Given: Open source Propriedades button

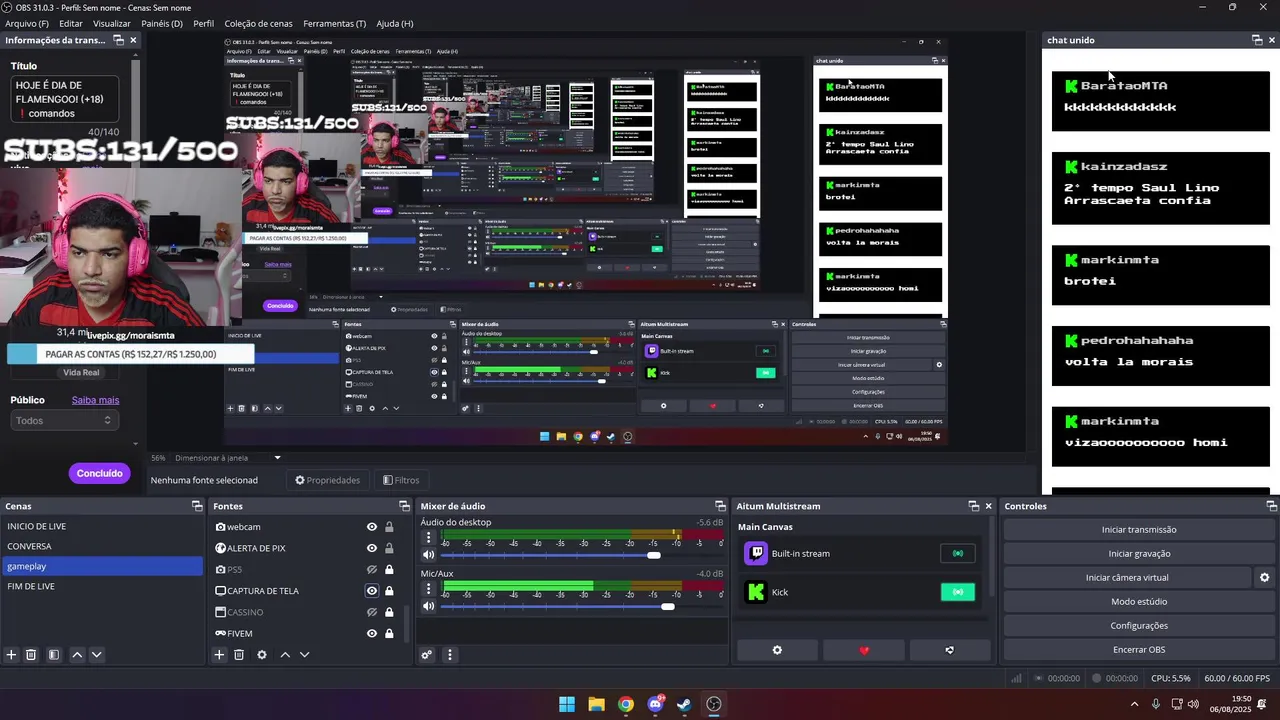Looking at the screenshot, I should (x=327, y=480).
